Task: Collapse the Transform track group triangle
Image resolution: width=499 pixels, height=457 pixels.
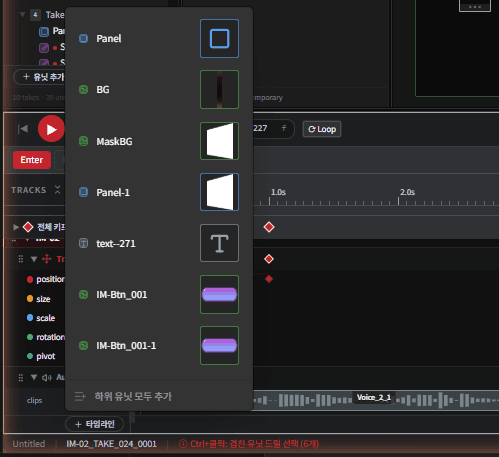Action: [34, 259]
